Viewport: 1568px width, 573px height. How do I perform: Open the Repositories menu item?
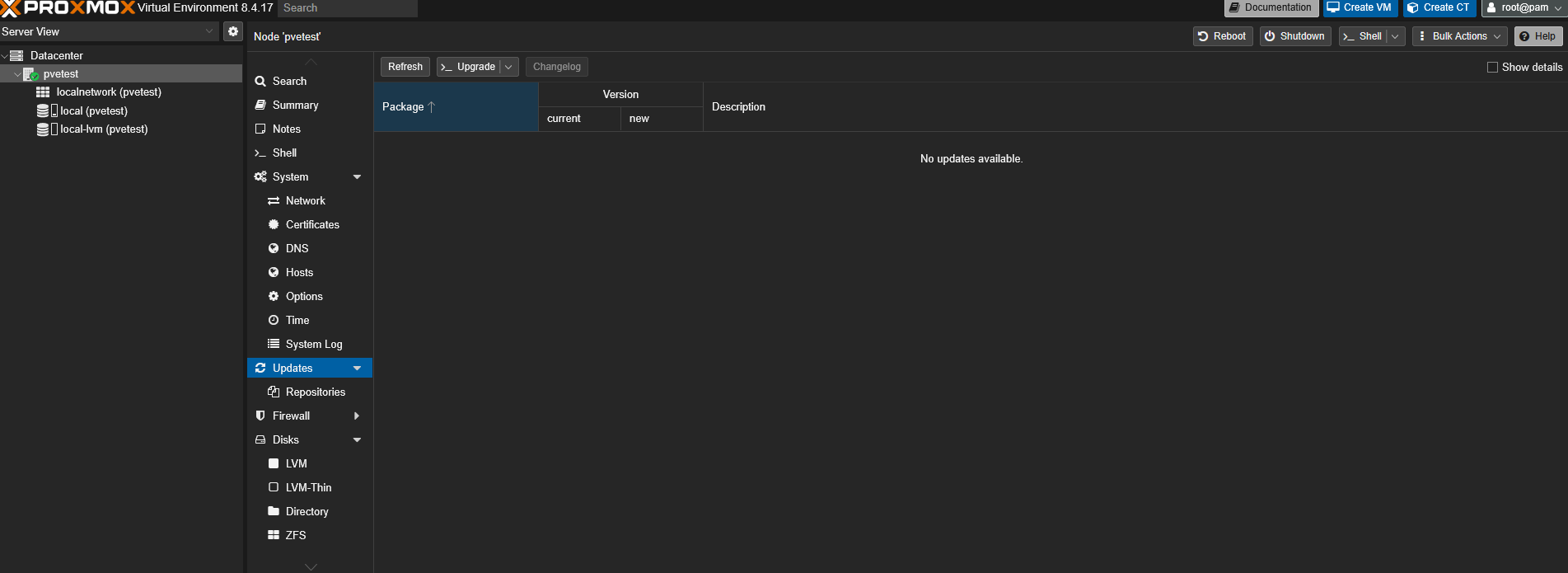(315, 392)
